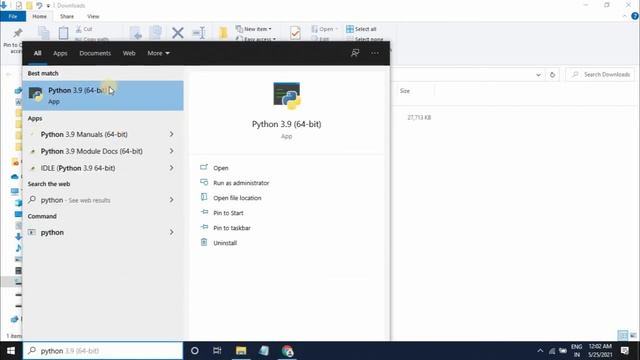Open Task View from taskbar
Screen dimensions: 640x360
tap(217, 351)
